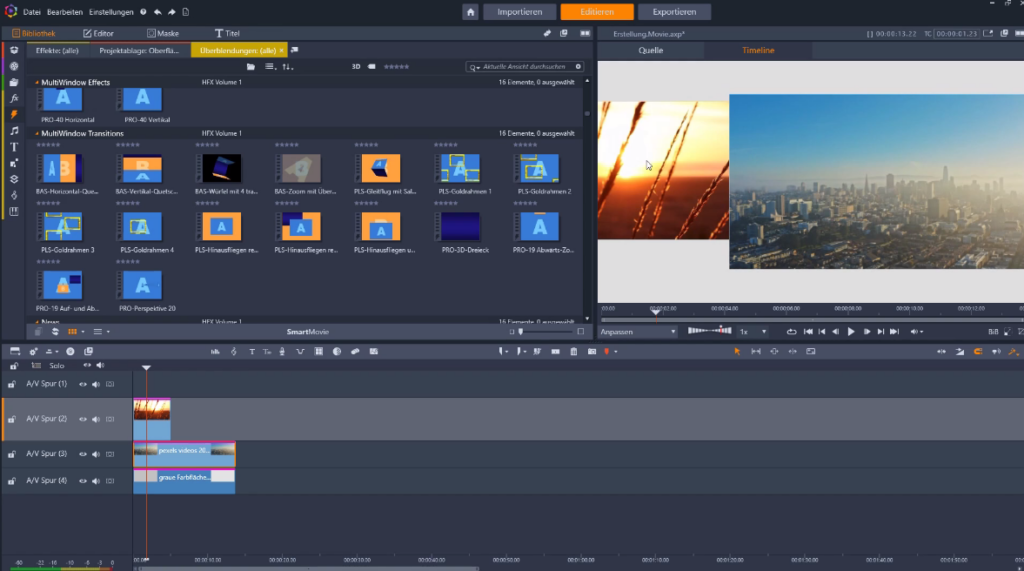Select the orange arrow selection tool
This screenshot has height=571, width=1024.
click(x=737, y=351)
